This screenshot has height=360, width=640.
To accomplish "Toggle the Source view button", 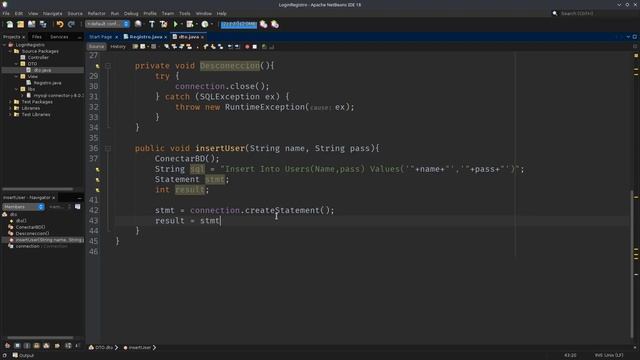I will 96,47.
